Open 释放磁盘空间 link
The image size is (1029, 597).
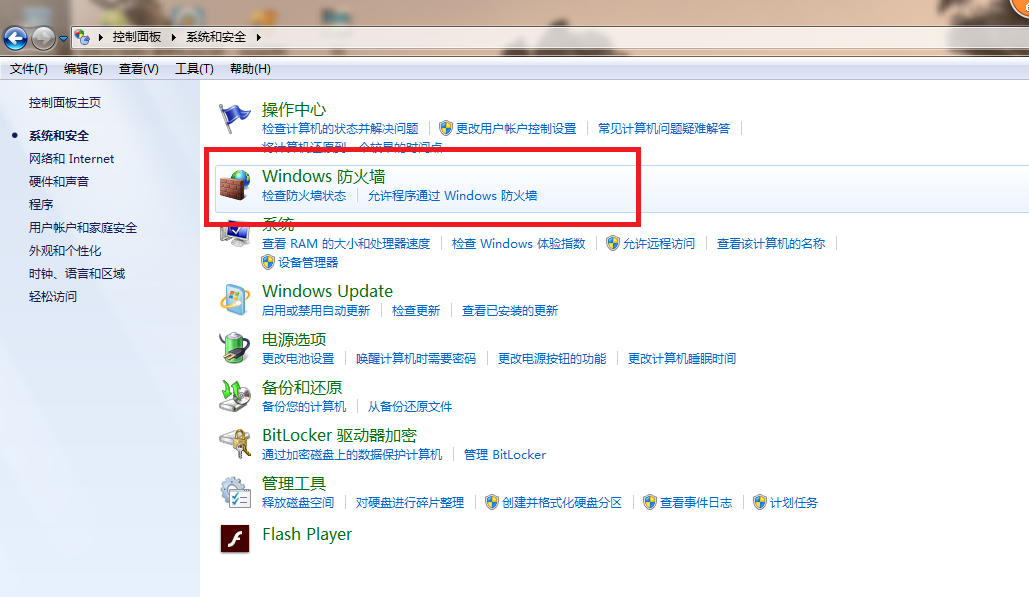(x=298, y=503)
